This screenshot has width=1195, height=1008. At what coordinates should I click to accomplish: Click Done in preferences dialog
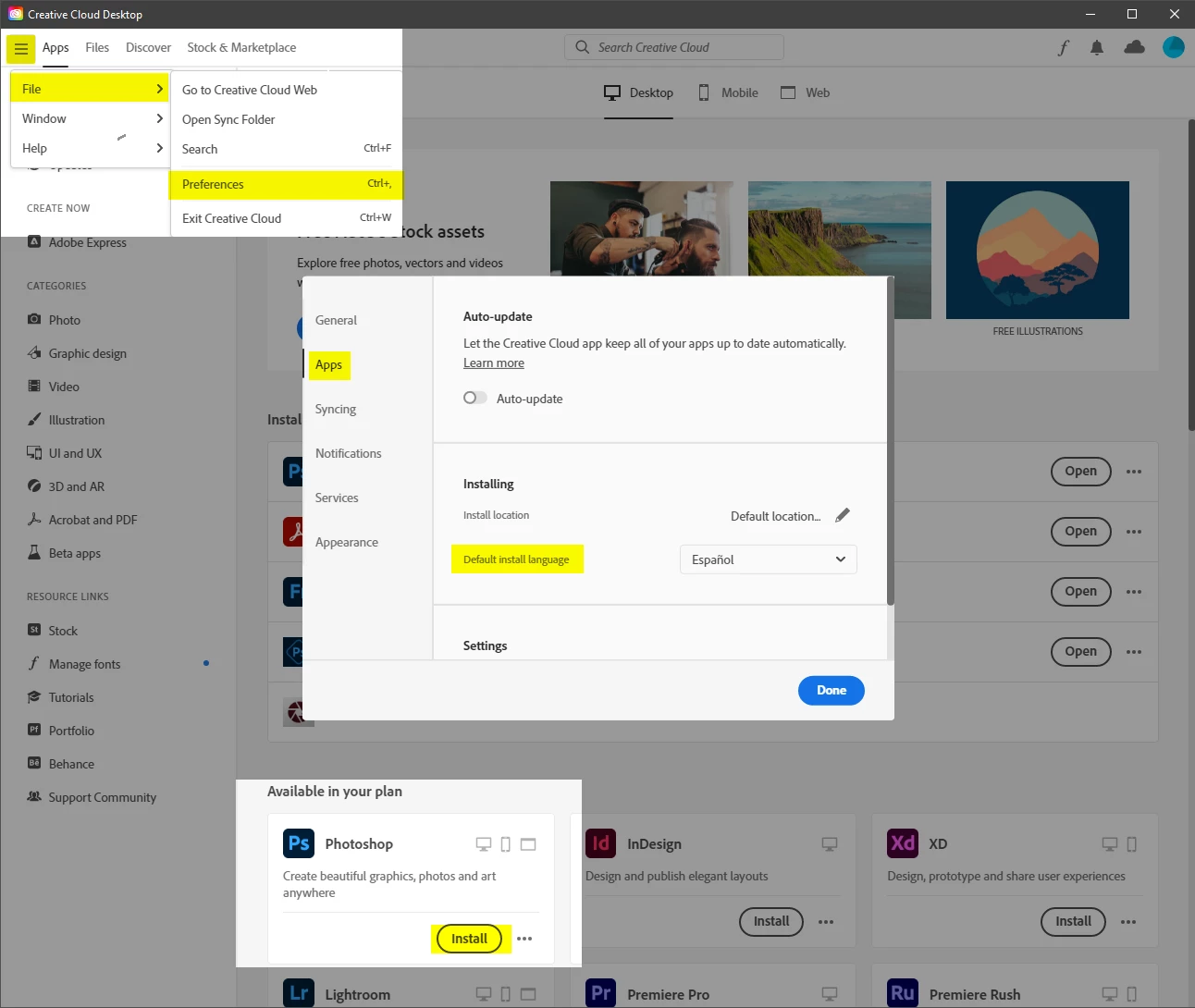click(x=832, y=690)
